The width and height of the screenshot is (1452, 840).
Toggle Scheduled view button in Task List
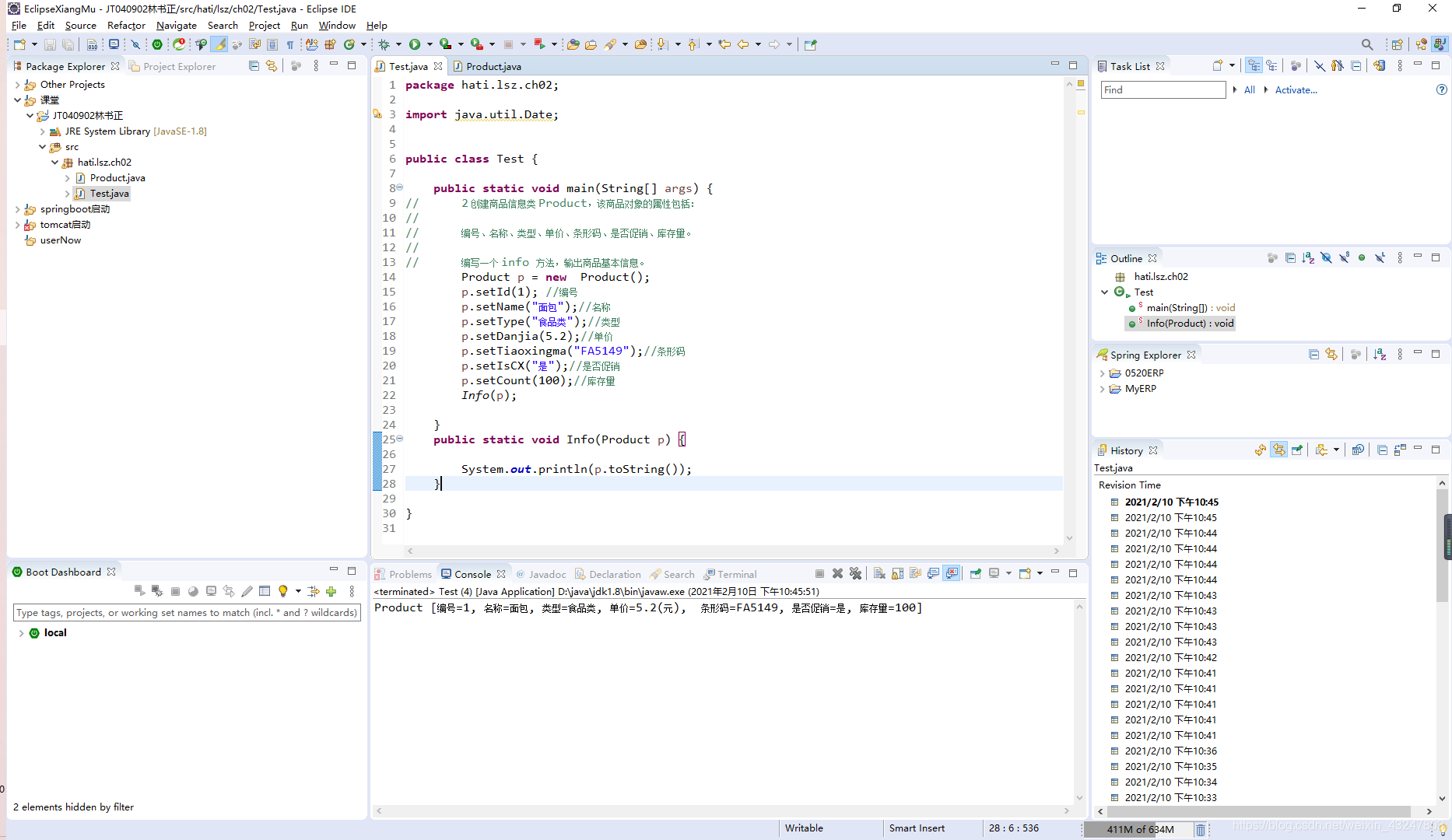coord(1271,66)
